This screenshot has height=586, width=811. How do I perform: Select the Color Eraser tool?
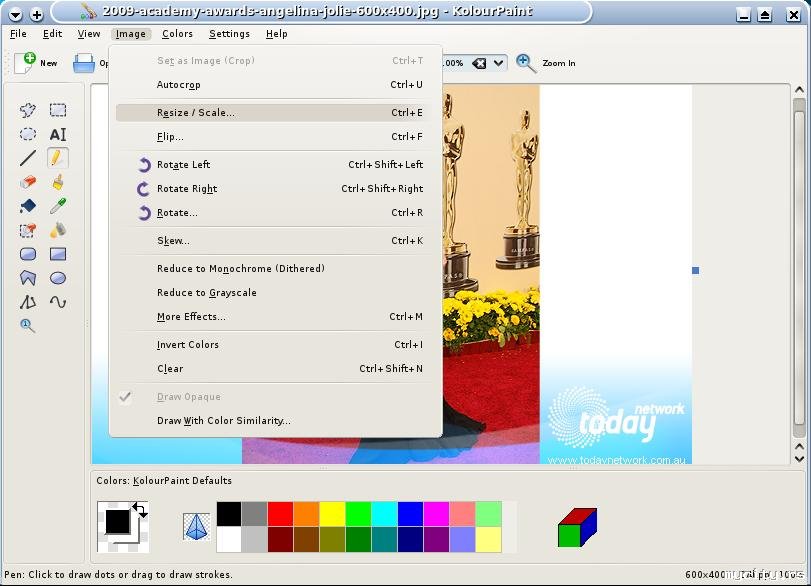28,230
